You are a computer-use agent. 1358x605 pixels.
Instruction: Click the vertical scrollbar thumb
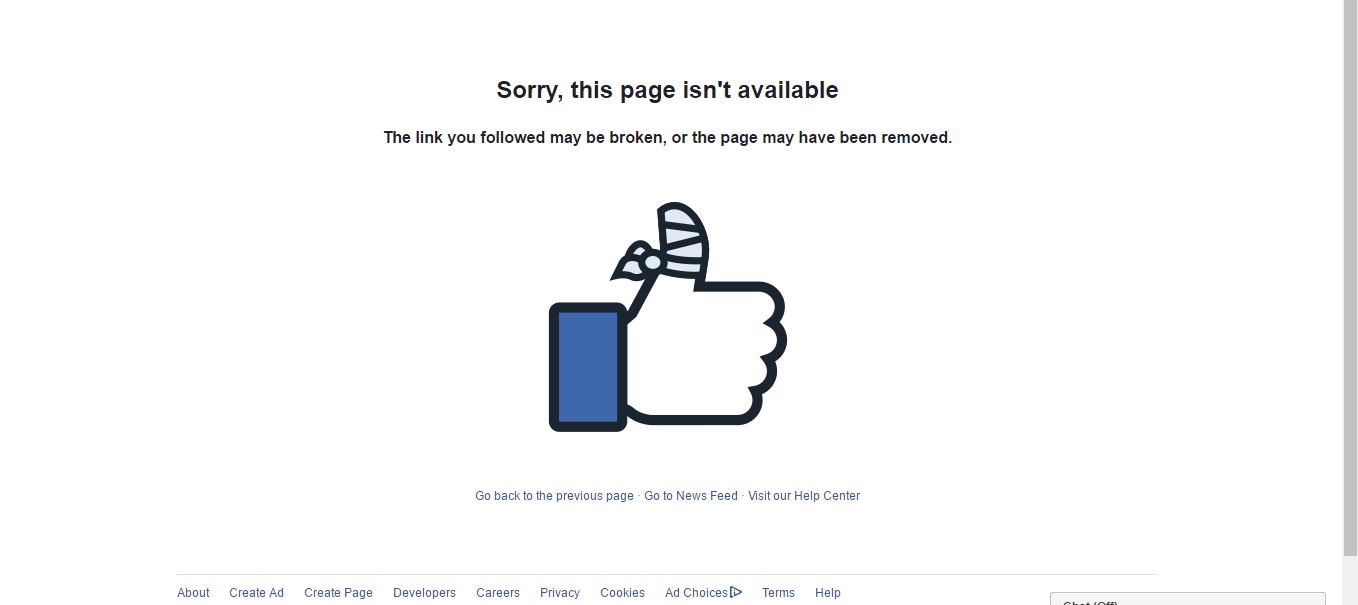click(1350, 276)
